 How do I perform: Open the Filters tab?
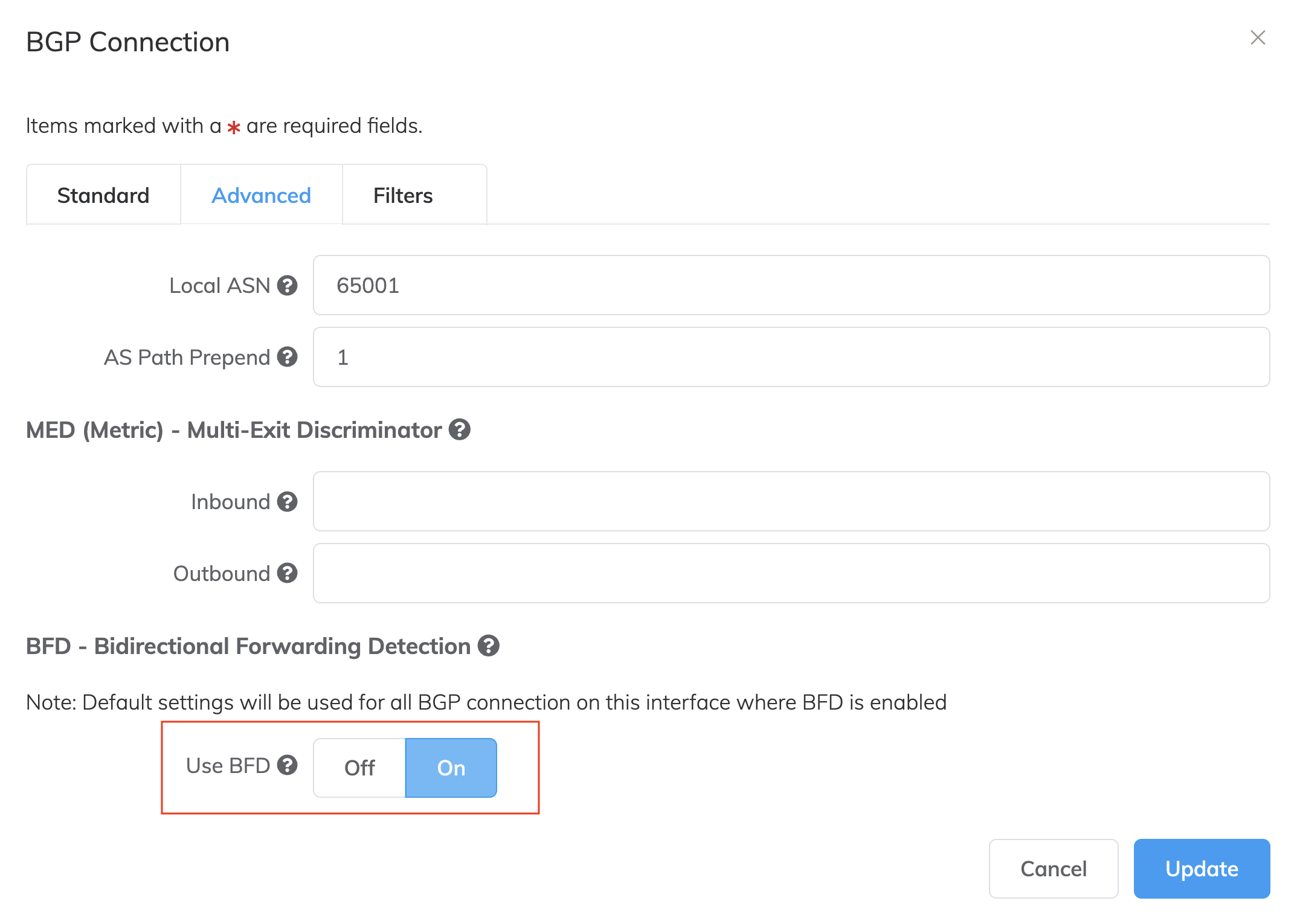tap(403, 196)
